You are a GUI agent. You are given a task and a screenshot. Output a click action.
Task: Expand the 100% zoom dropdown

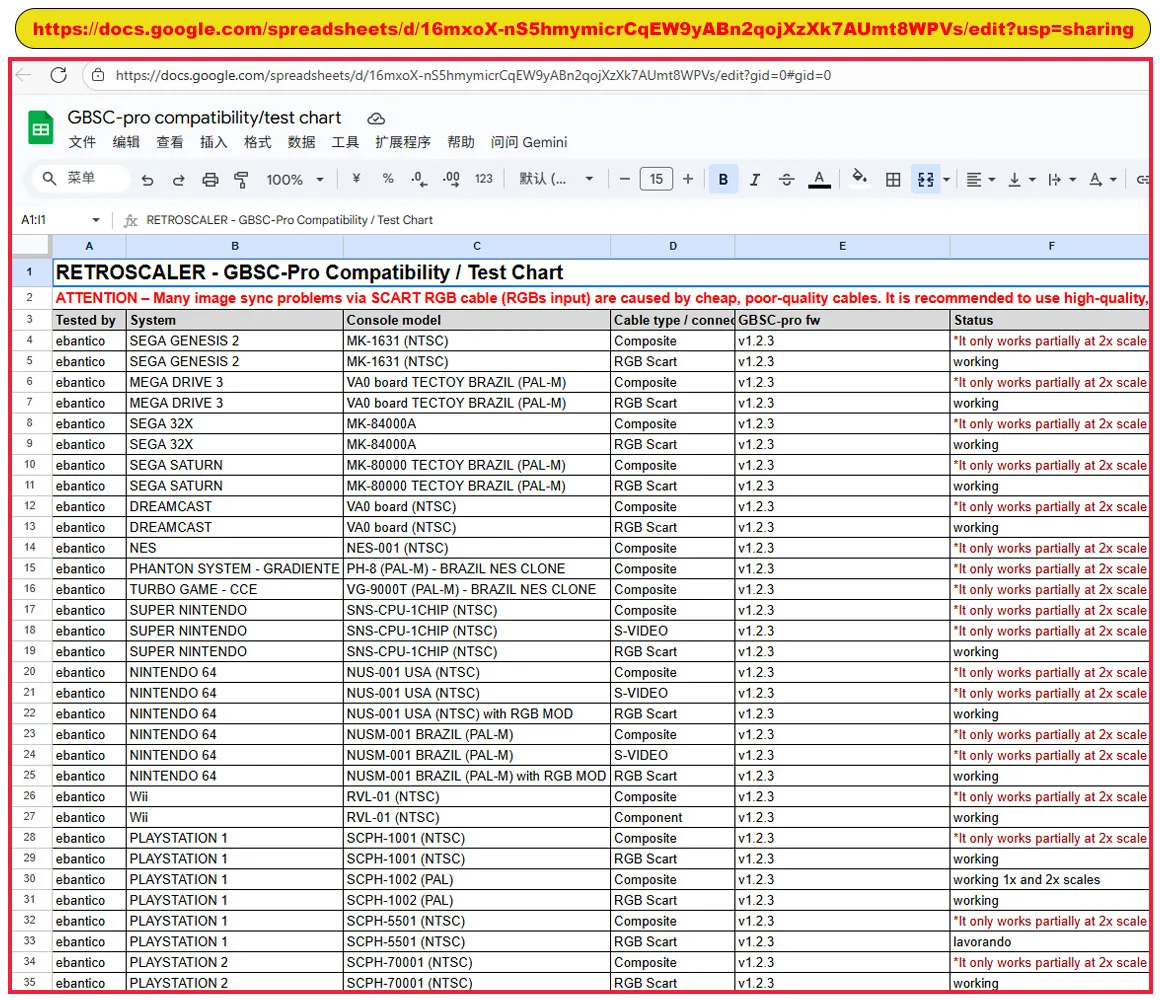pyautogui.click(x=295, y=179)
